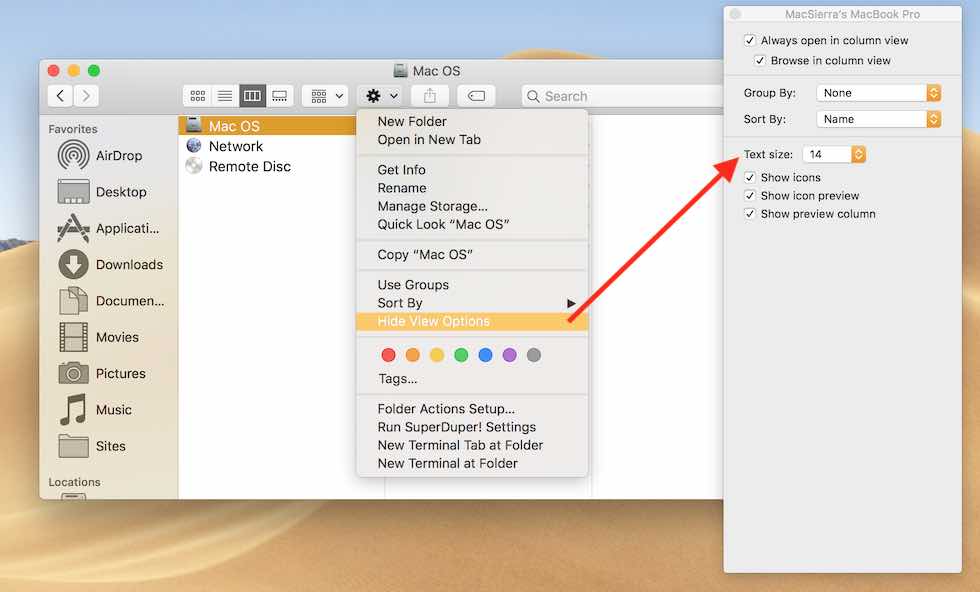The height and width of the screenshot is (592, 980).
Task: Select the gallery view icon
Action: pyautogui.click(x=280, y=95)
